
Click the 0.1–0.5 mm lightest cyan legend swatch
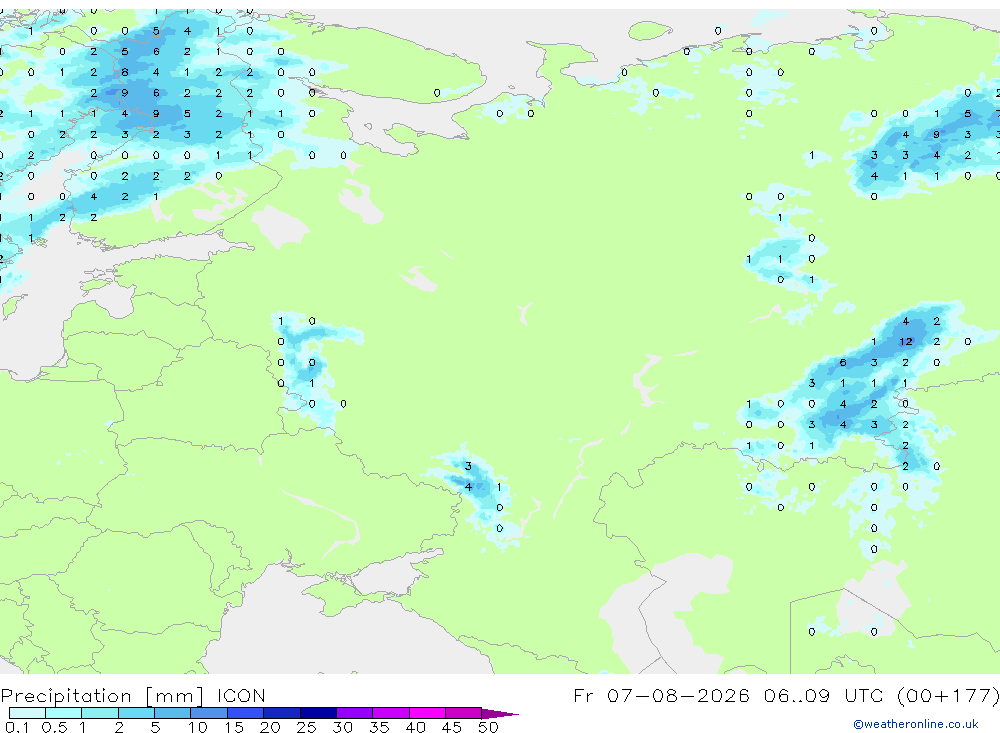click(x=27, y=713)
